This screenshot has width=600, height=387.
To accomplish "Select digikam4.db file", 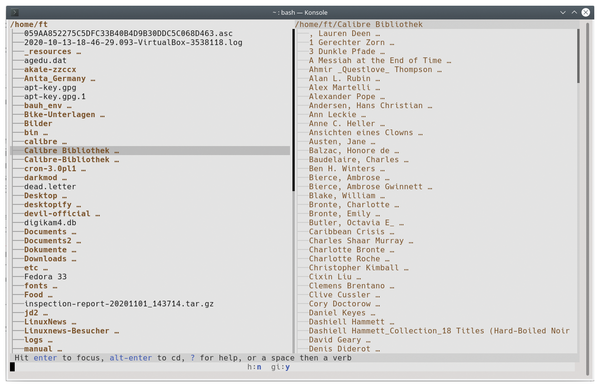I will pyautogui.click(x=50, y=223).
